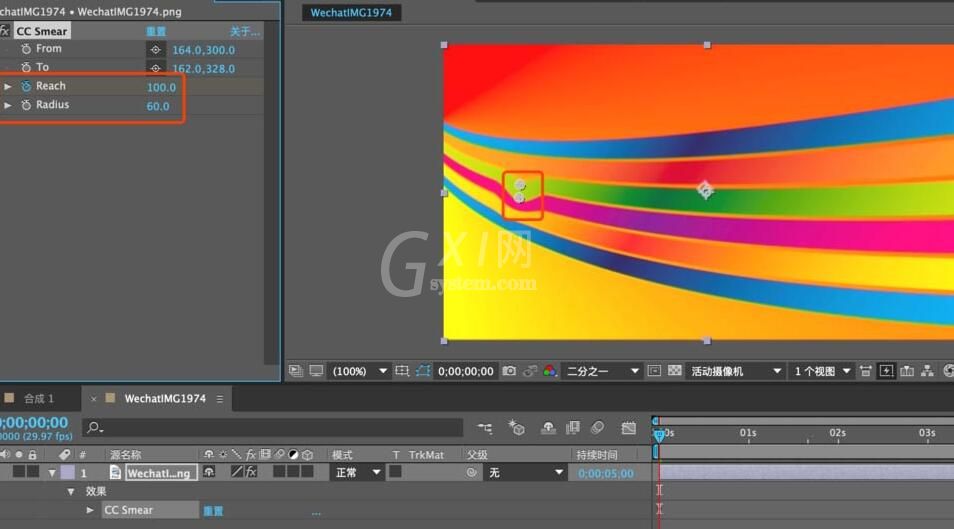The height and width of the screenshot is (529, 954).
Task: Open the graph editor icon
Action: coord(628,428)
